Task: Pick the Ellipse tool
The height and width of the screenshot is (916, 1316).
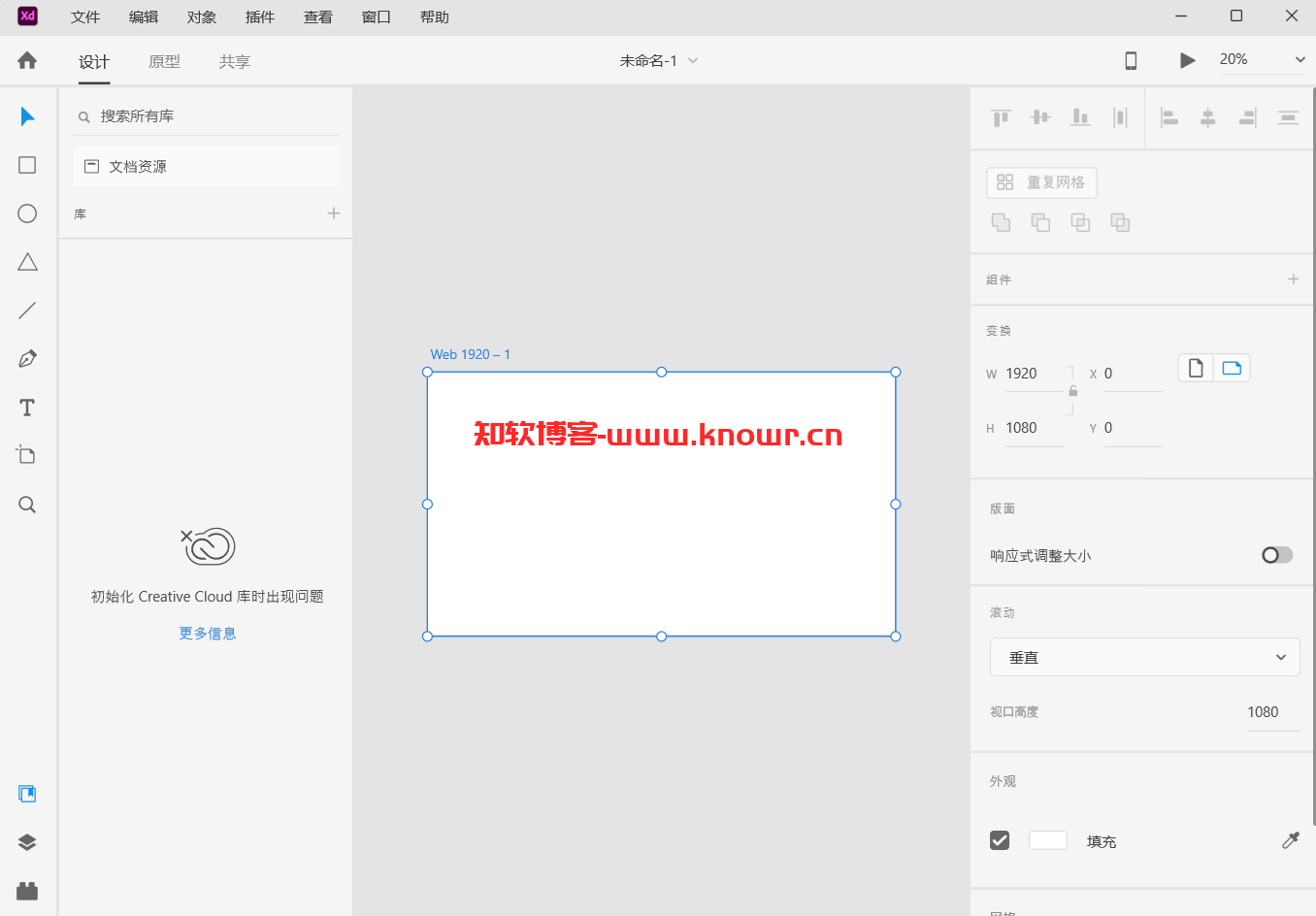Action: click(x=27, y=213)
